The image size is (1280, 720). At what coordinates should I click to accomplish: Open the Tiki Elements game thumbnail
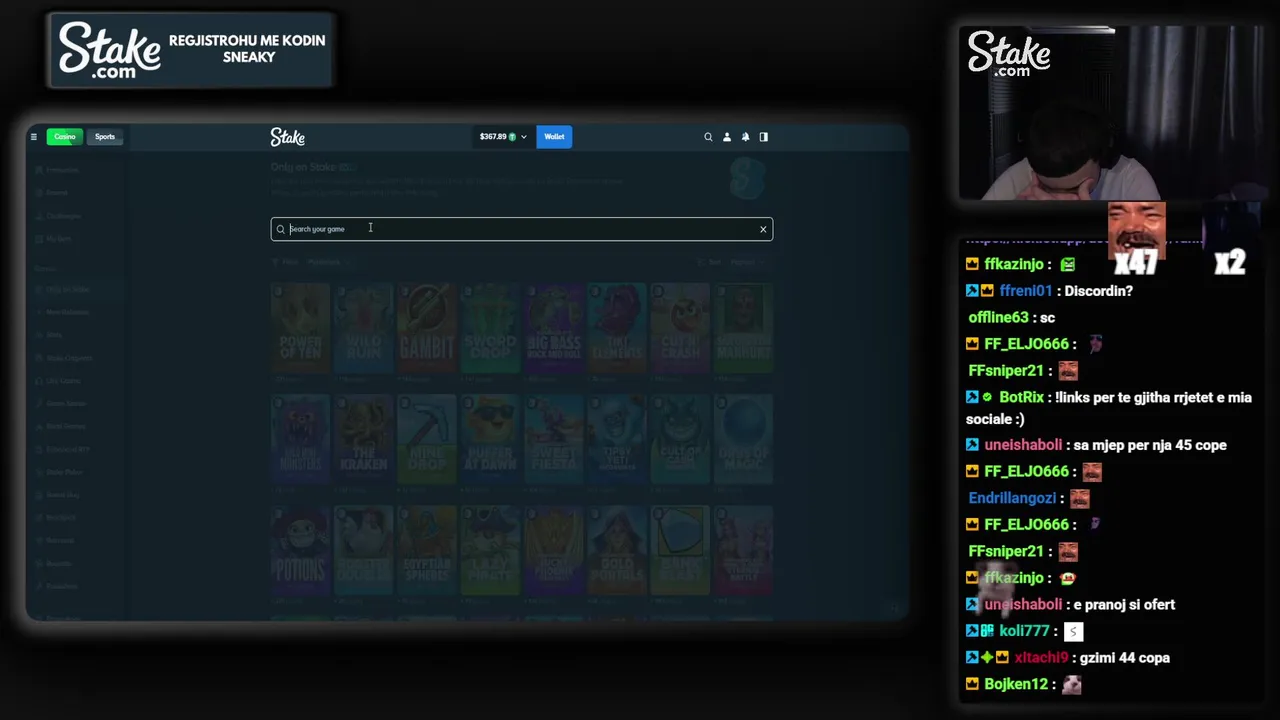(617, 328)
